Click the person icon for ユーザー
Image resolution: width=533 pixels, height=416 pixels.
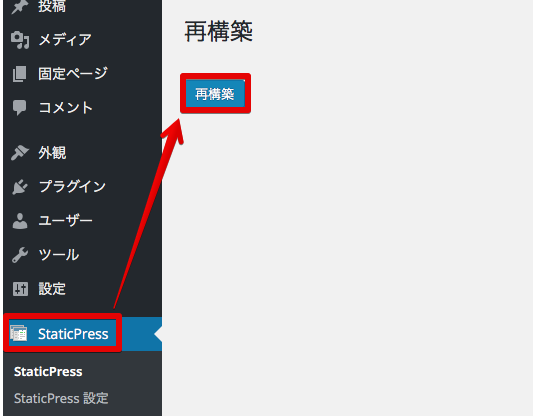pyautogui.click(x=20, y=221)
